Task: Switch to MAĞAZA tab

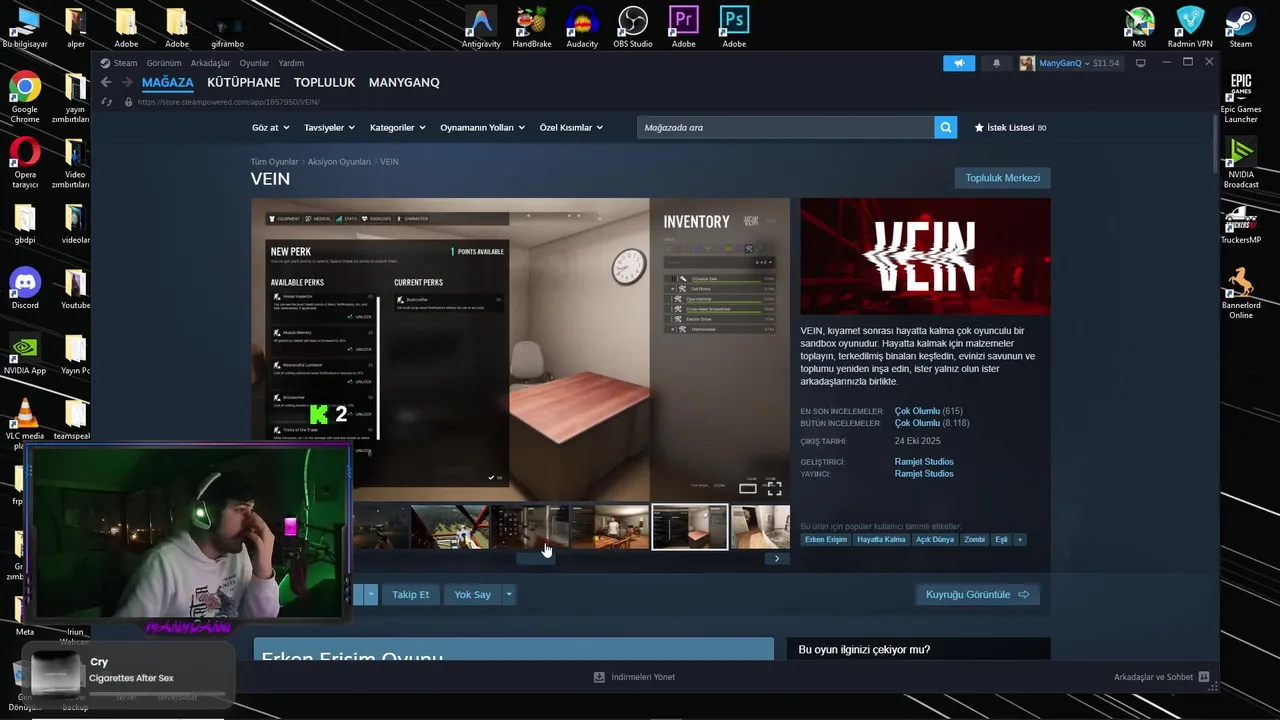Action: click(x=168, y=82)
